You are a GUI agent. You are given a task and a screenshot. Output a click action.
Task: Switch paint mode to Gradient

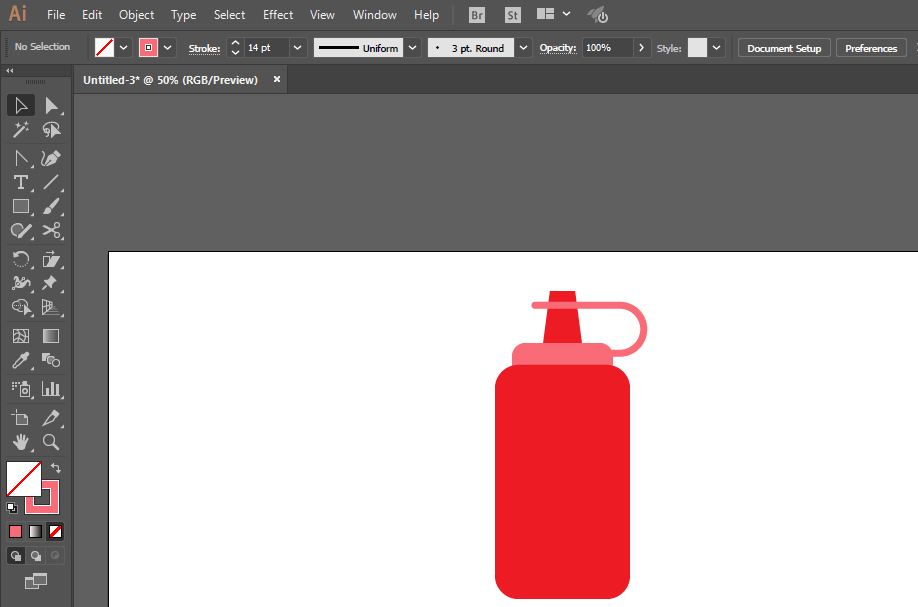pyautogui.click(x=35, y=531)
